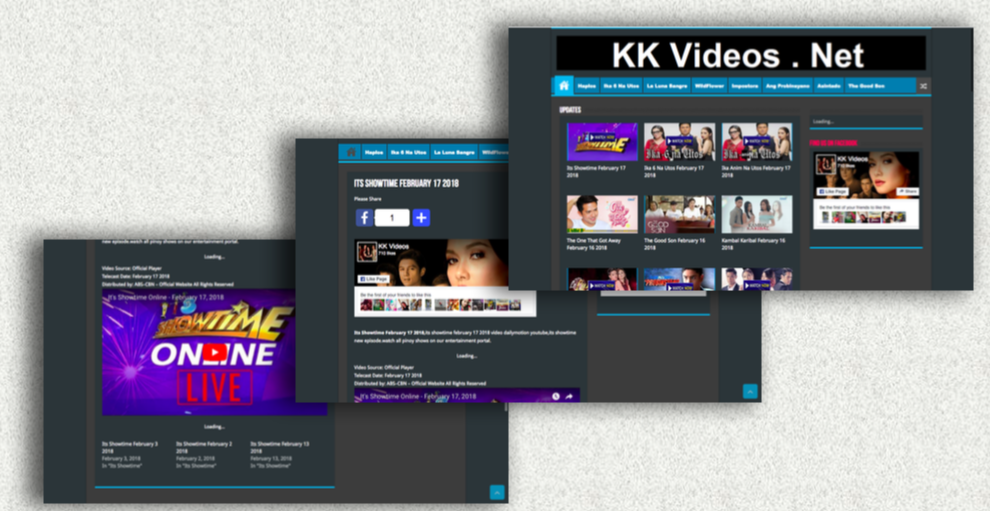Click 'Video Source: Official Player' in middle window
Screen dimensions: 990x511
(384, 367)
